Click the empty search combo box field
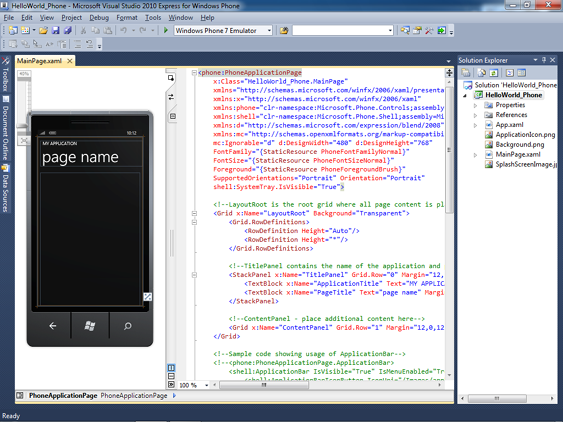This screenshot has height=422, width=563. point(343,31)
